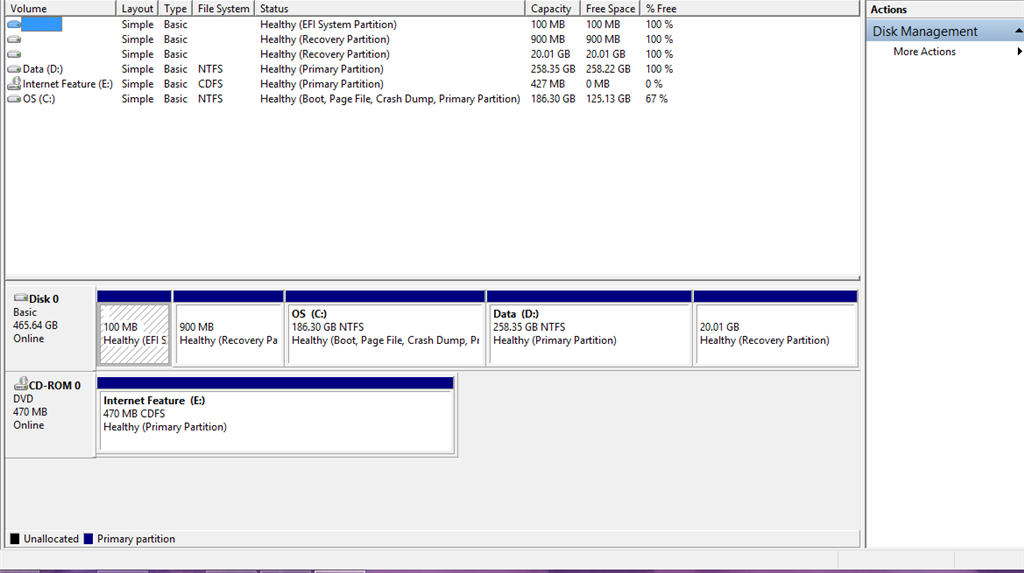Click the OS (C:) volume drive icon
The height and width of the screenshot is (573, 1024).
pos(14,99)
